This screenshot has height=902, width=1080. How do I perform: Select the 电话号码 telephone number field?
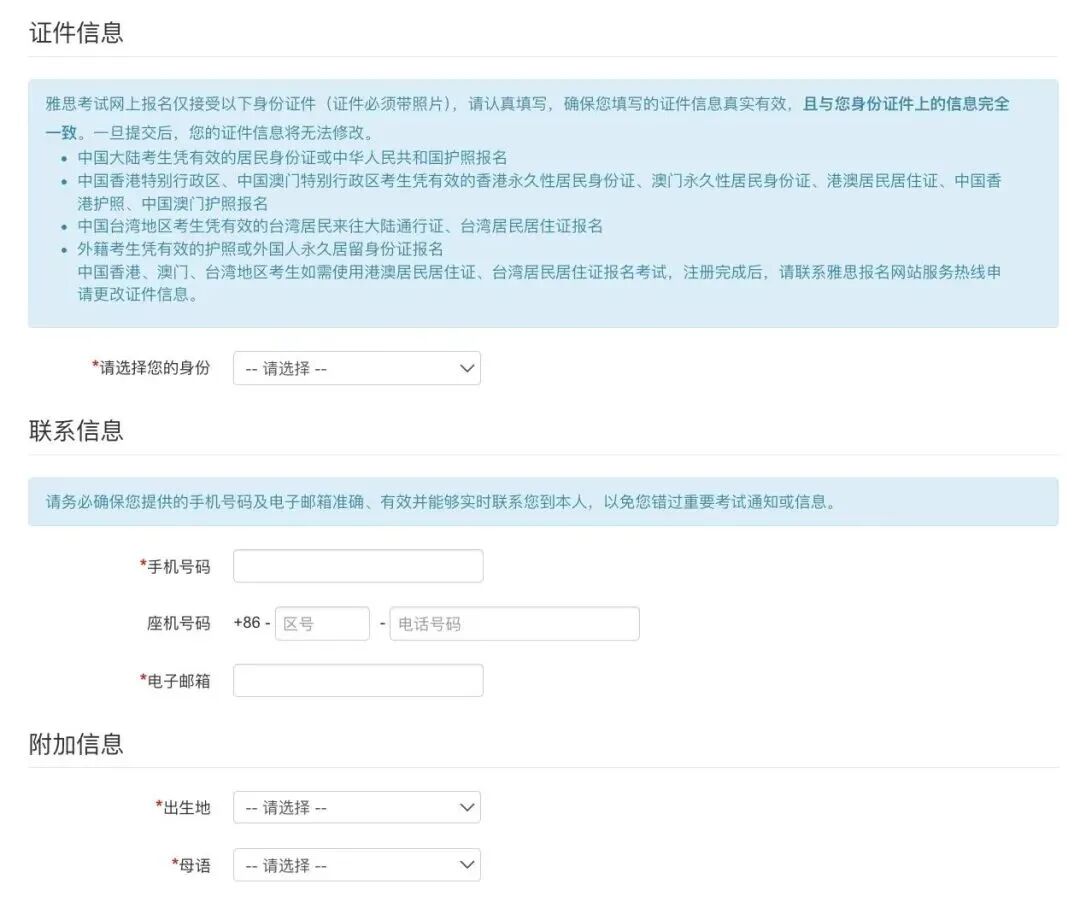[515, 623]
